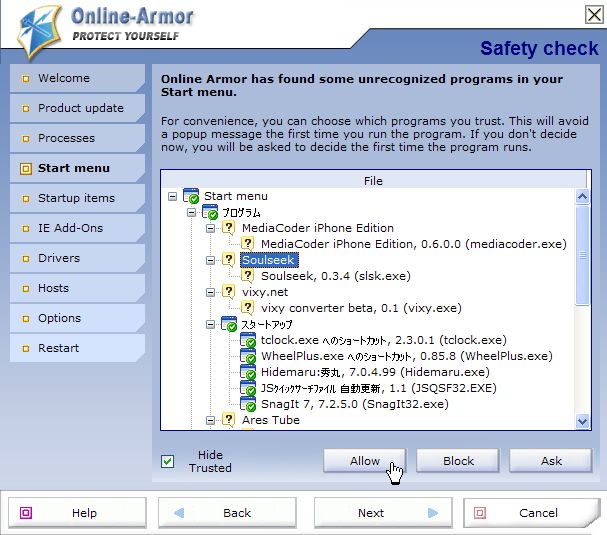Allow the selected Soulseek program
The width and height of the screenshot is (607, 535).
[365, 461]
